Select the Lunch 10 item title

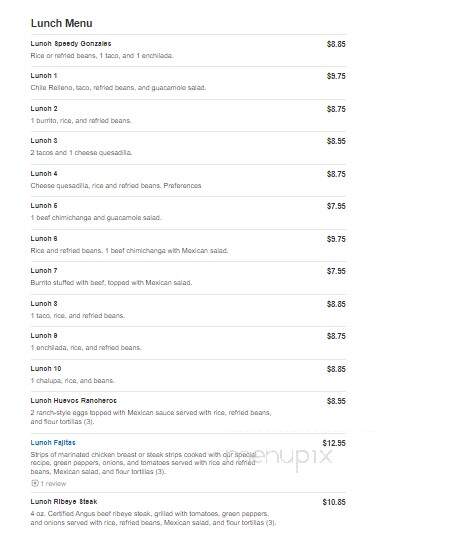point(46,368)
